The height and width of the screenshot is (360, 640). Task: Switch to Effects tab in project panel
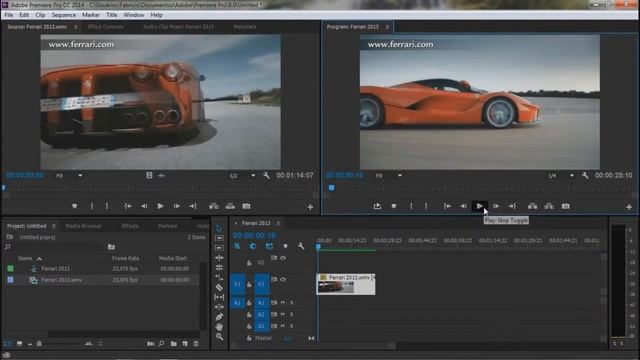[x=130, y=226]
